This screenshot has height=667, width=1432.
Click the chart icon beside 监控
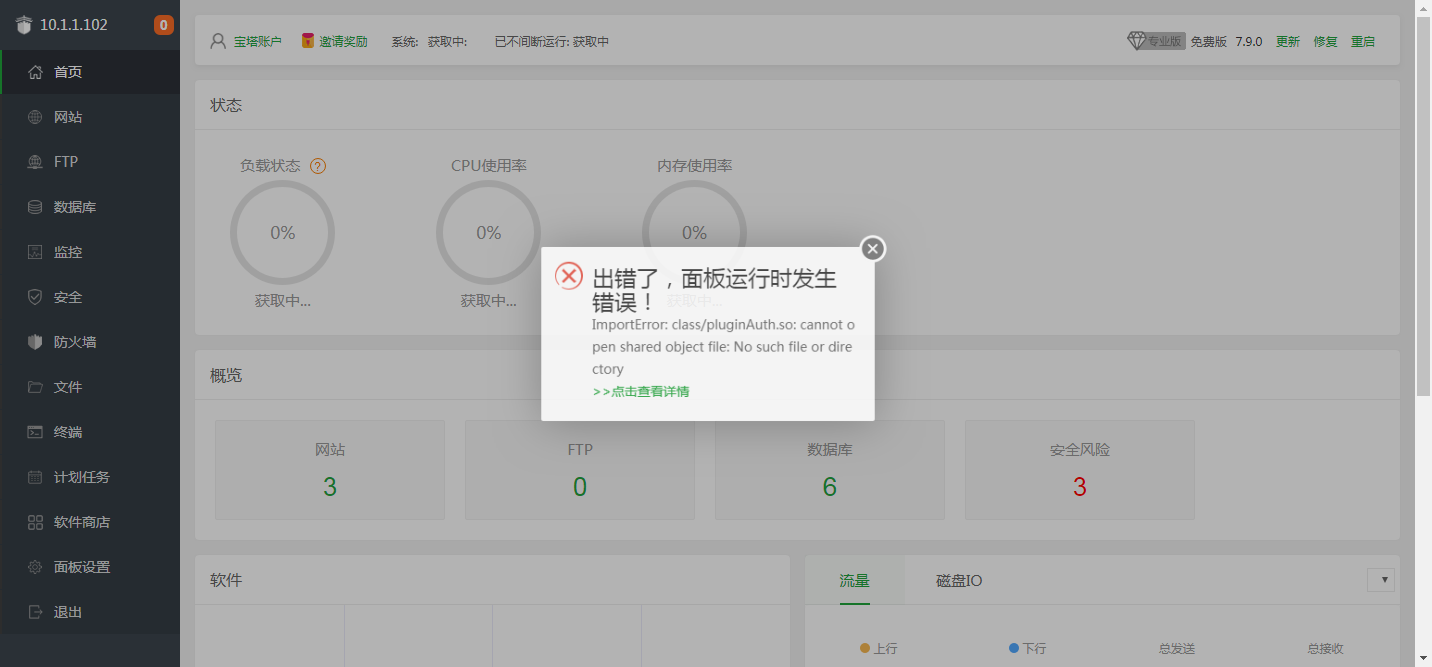coord(35,252)
